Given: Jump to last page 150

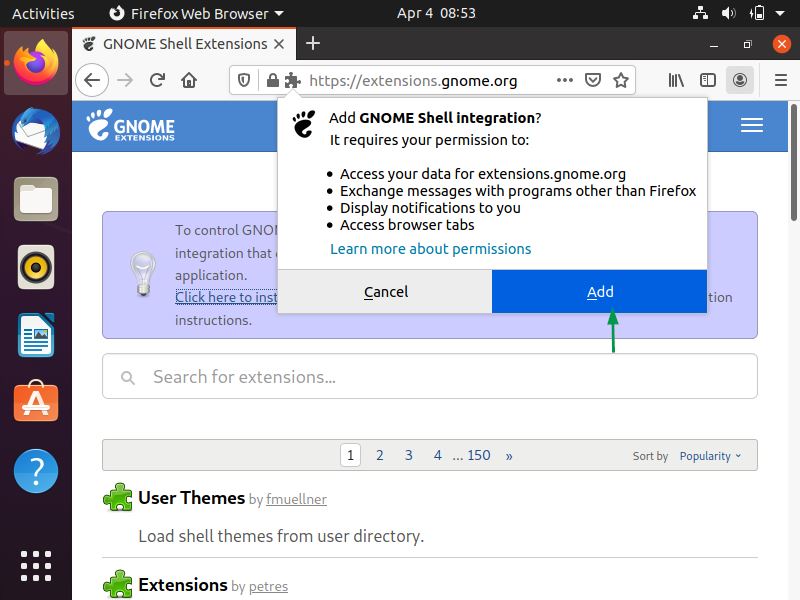Looking at the screenshot, I should [479, 455].
